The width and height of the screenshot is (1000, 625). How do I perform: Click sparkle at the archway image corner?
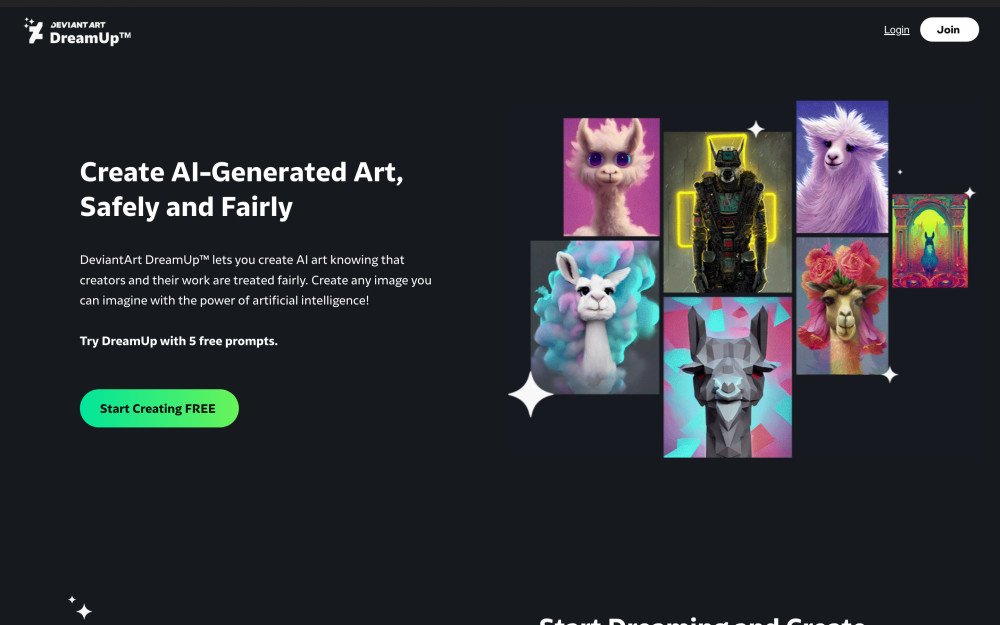pyautogui.click(x=969, y=192)
